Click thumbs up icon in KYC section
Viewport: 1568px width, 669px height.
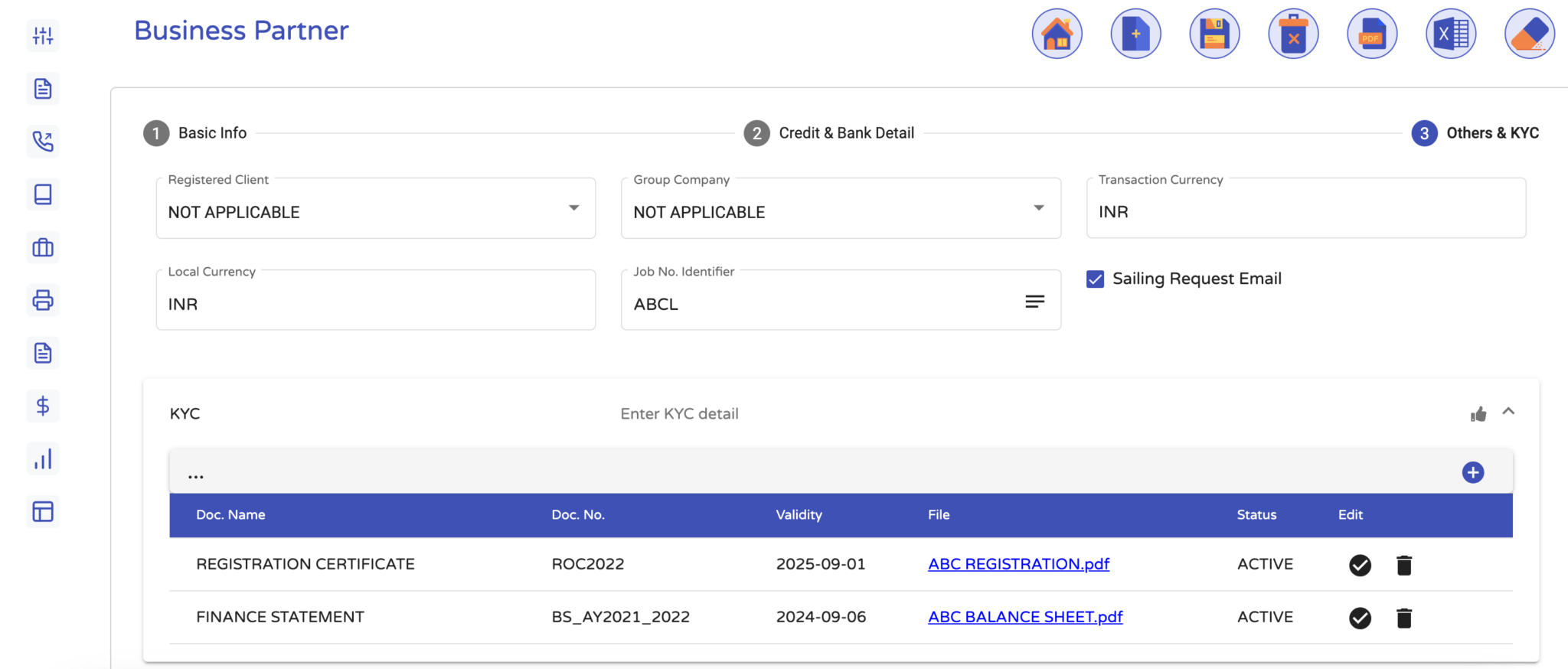(1478, 414)
